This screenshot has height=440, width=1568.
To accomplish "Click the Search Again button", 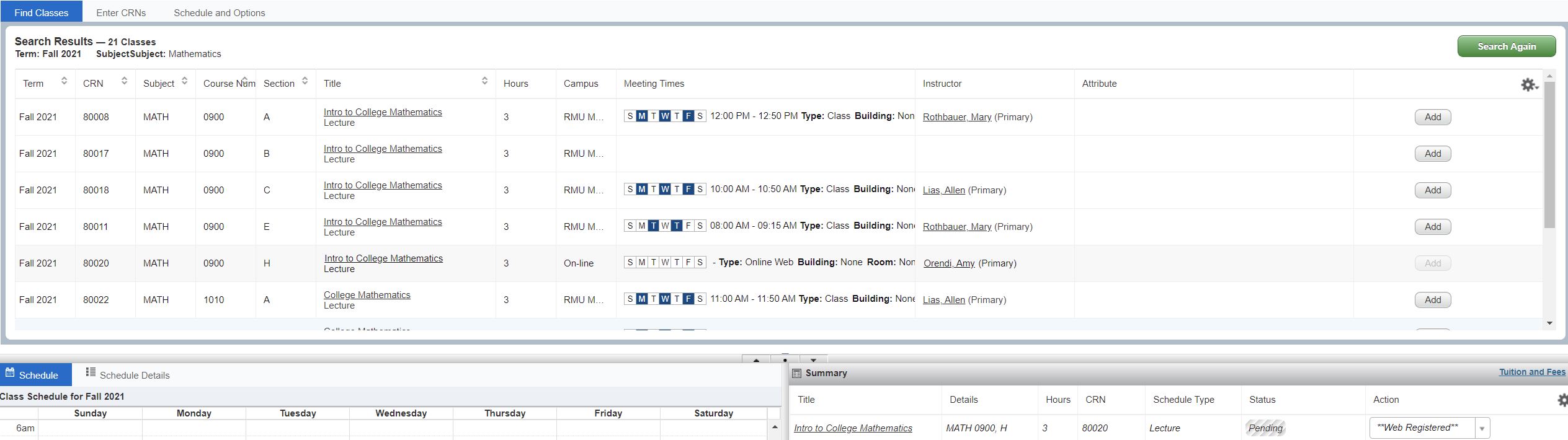I will [1506, 46].
